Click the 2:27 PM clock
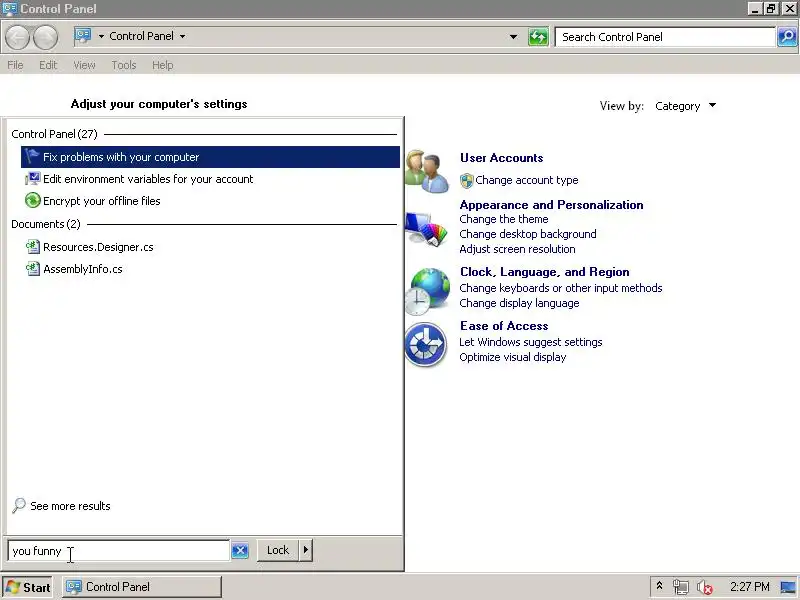Image resolution: width=800 pixels, height=600 pixels. click(x=749, y=587)
